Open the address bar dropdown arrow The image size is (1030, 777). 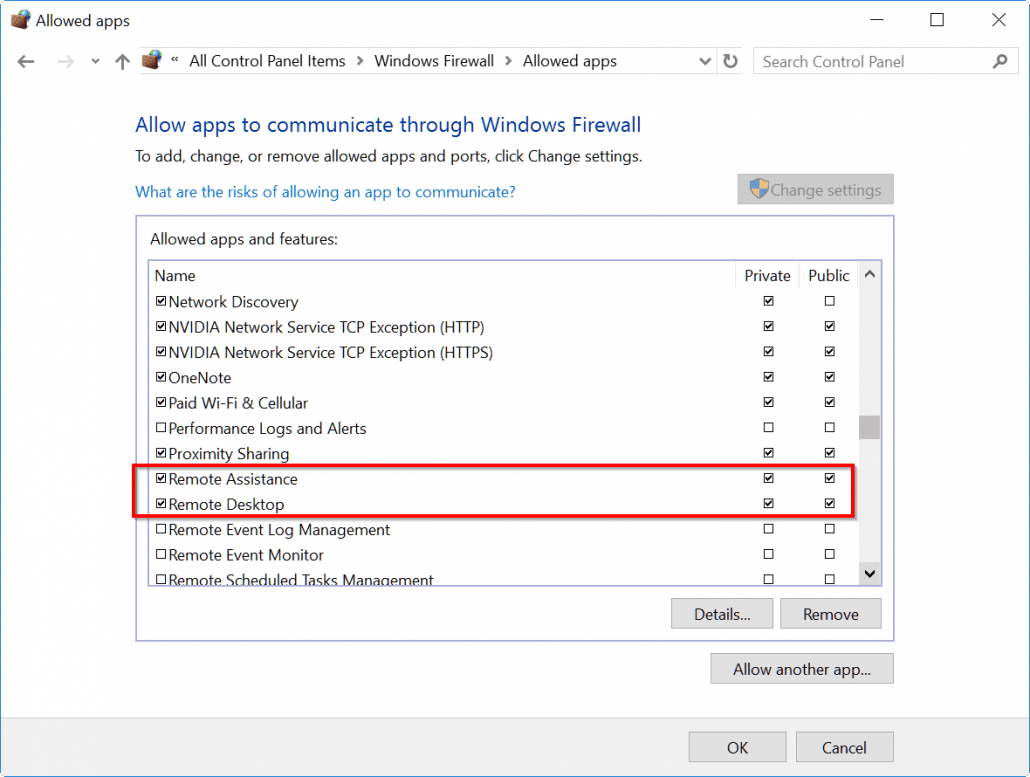(x=705, y=61)
